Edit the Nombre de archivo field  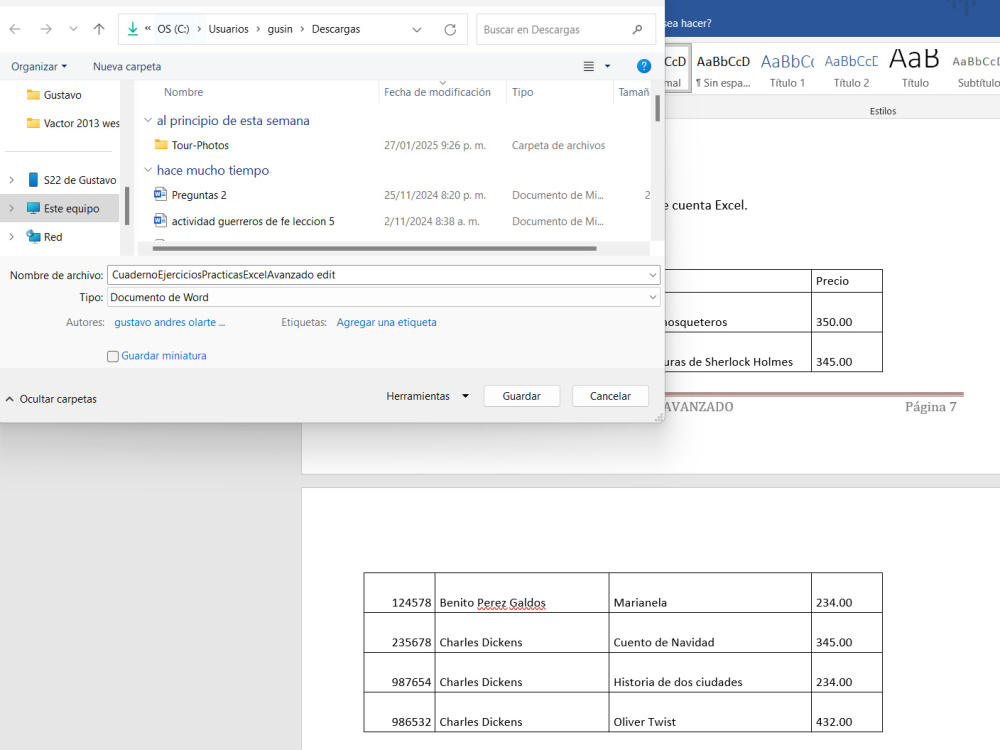click(x=383, y=275)
